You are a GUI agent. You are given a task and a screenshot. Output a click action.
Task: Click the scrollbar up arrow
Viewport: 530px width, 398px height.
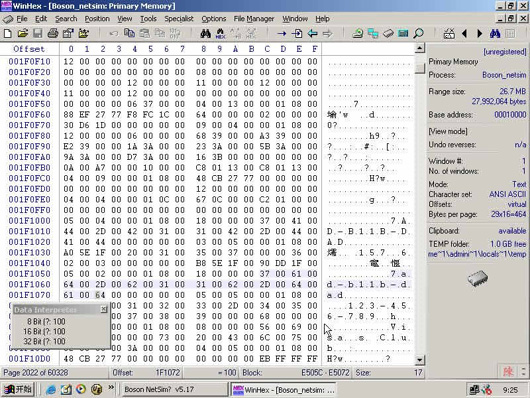tap(419, 48)
